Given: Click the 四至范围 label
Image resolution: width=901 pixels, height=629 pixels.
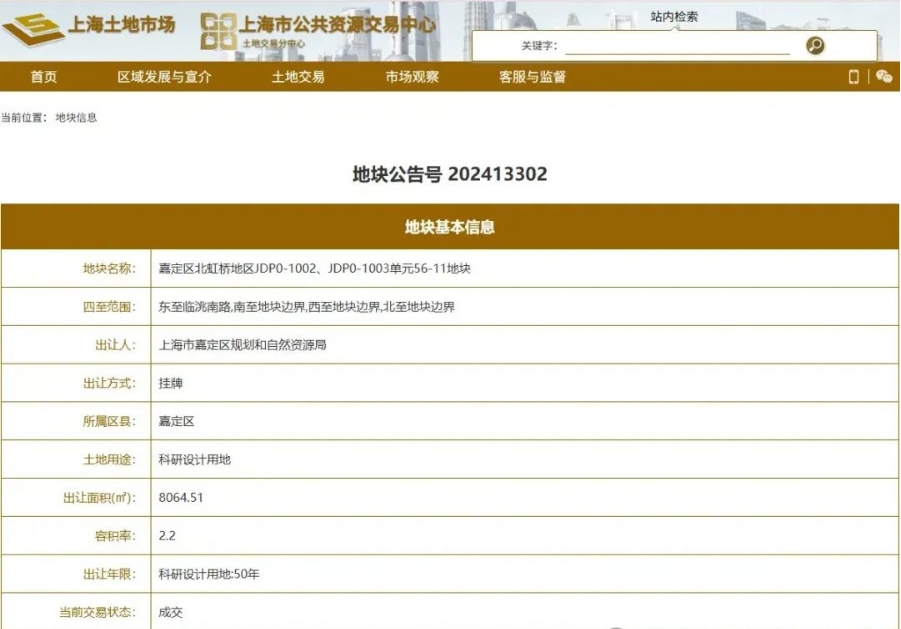Looking at the screenshot, I should (x=109, y=307).
